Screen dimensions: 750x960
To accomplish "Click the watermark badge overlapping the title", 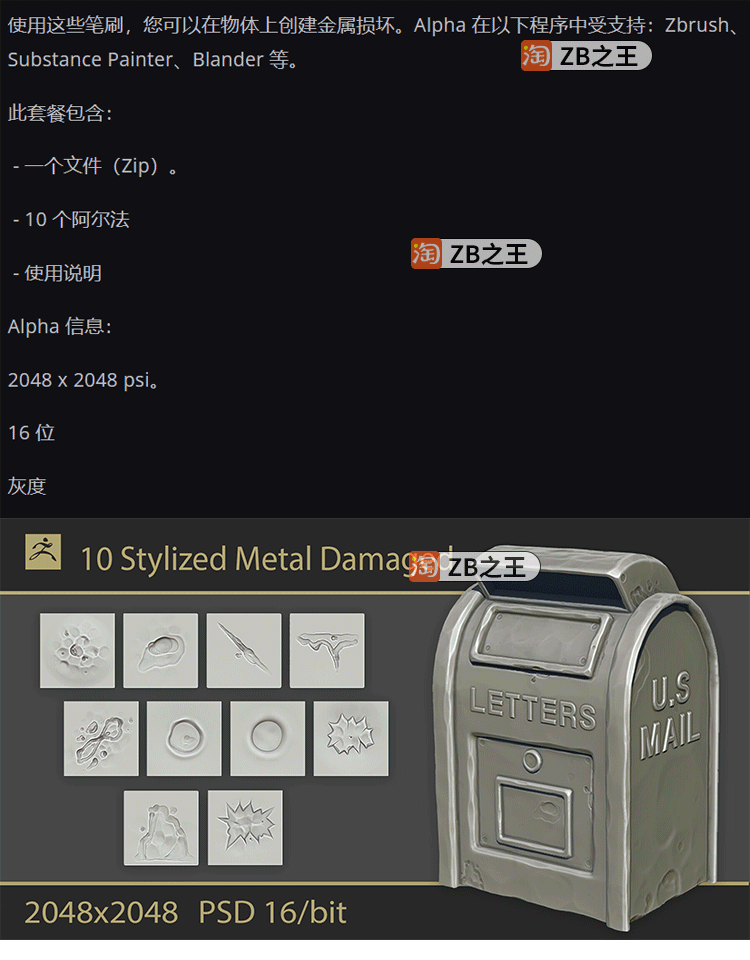I will 474,567.
